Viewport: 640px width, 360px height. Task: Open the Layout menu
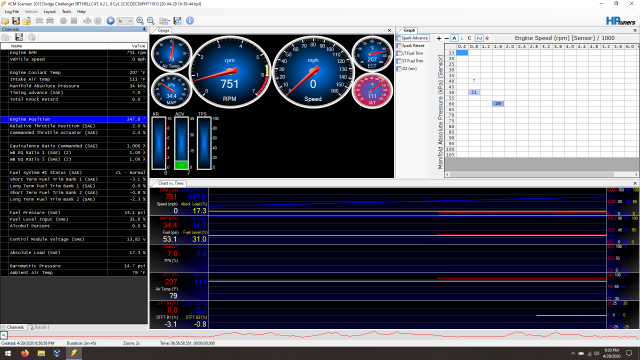pos(49,12)
